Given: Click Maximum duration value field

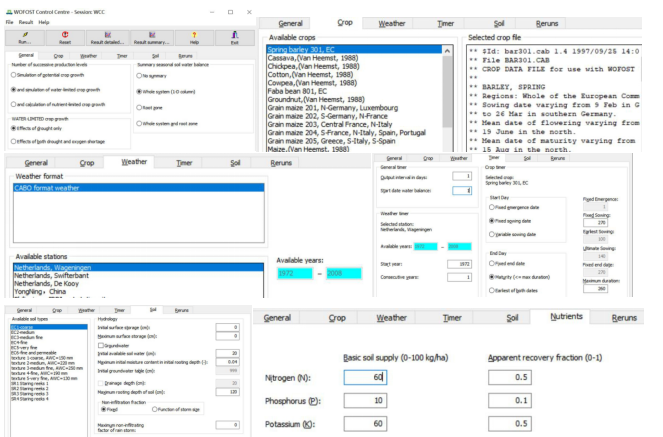Looking at the screenshot, I should pos(595,289).
